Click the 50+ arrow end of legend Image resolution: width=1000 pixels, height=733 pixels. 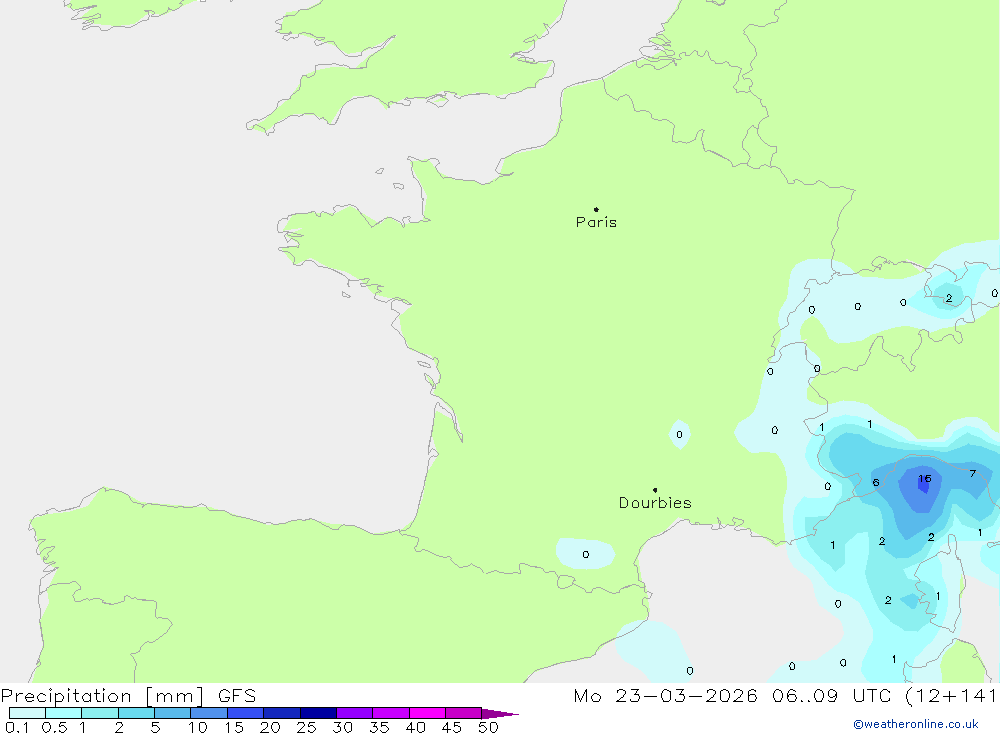(500, 714)
